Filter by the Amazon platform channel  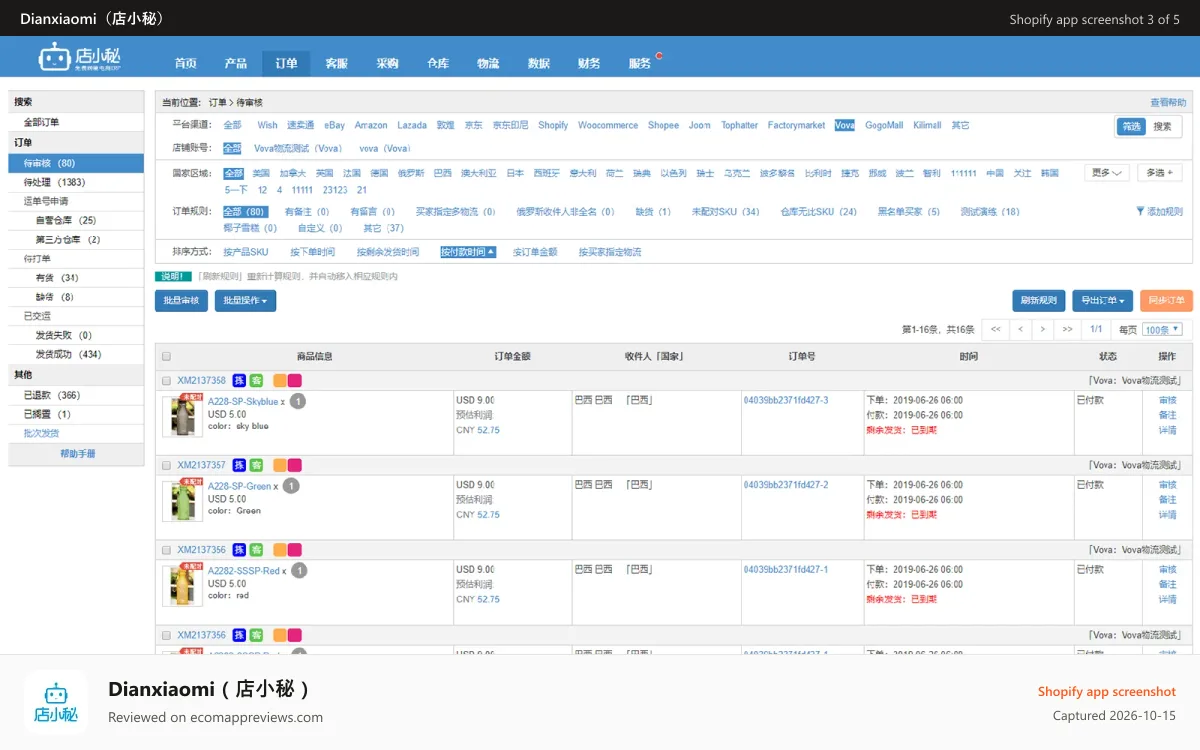[x=371, y=125]
